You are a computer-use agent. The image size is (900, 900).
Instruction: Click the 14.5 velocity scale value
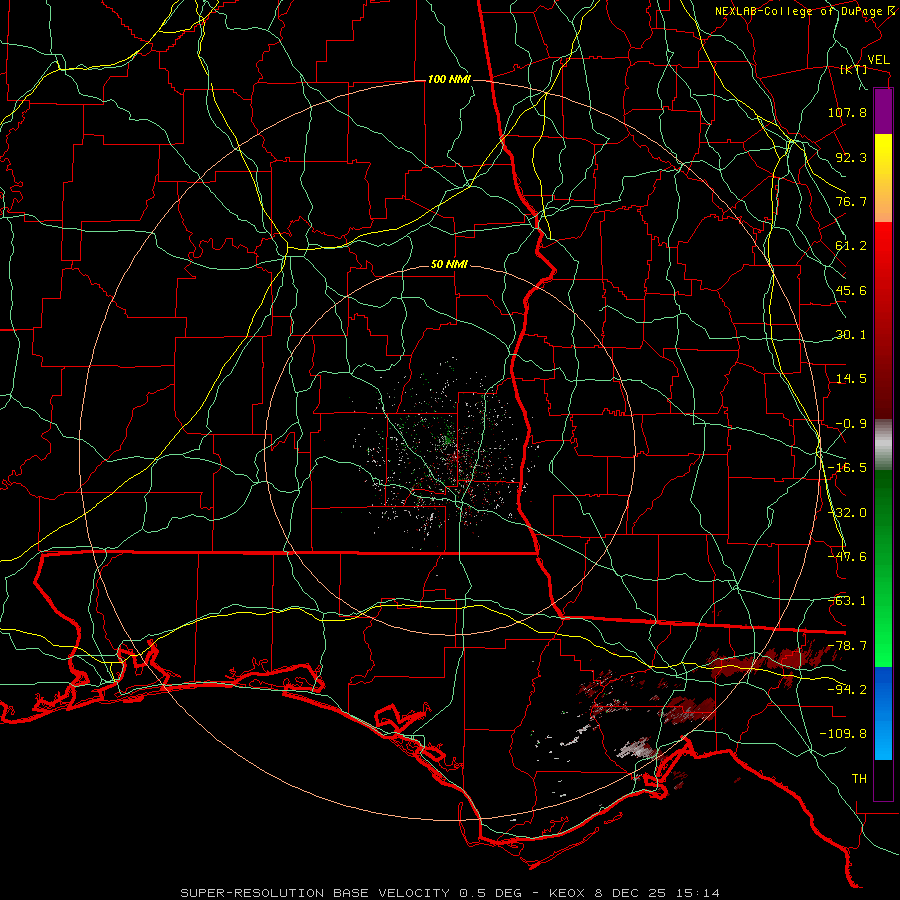click(851, 379)
